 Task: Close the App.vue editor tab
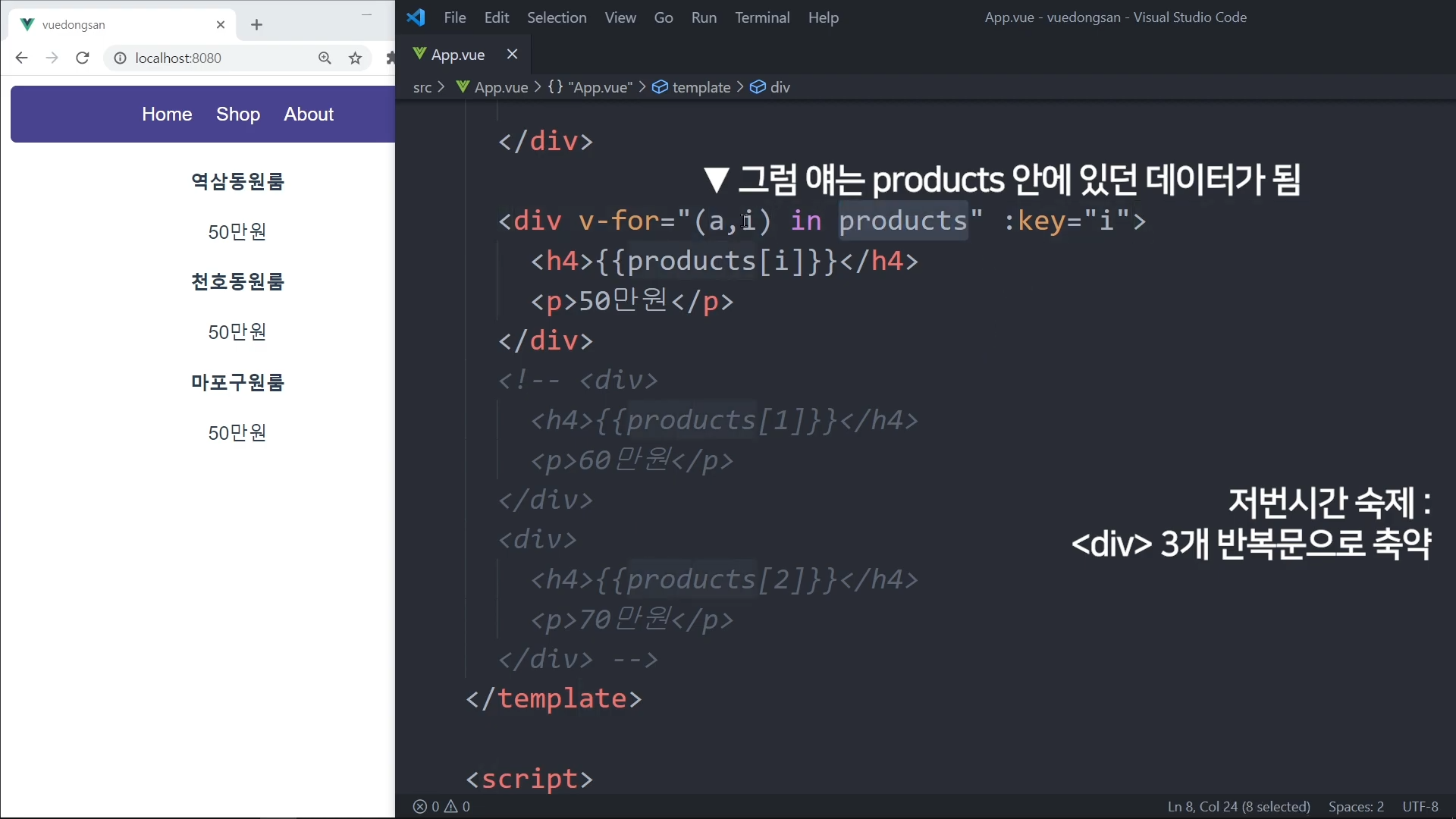pos(512,54)
